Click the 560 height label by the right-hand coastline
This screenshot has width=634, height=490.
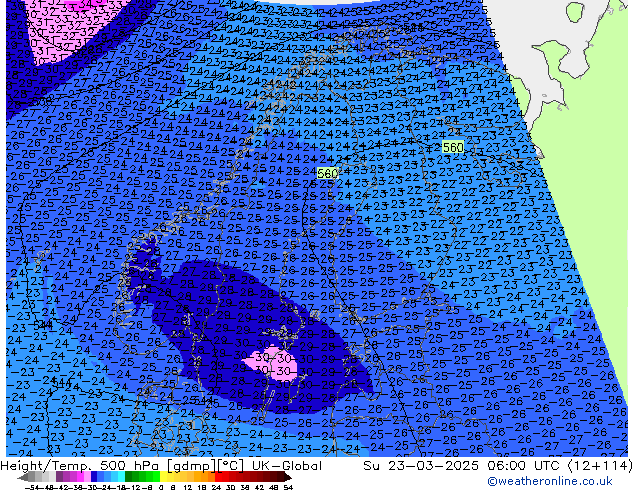click(453, 148)
